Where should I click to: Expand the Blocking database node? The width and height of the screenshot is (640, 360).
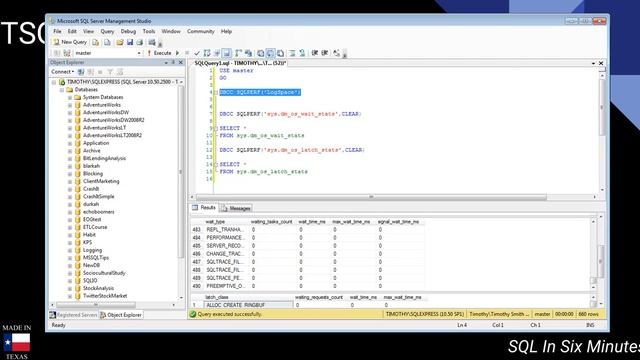pyautogui.click(x=70, y=174)
